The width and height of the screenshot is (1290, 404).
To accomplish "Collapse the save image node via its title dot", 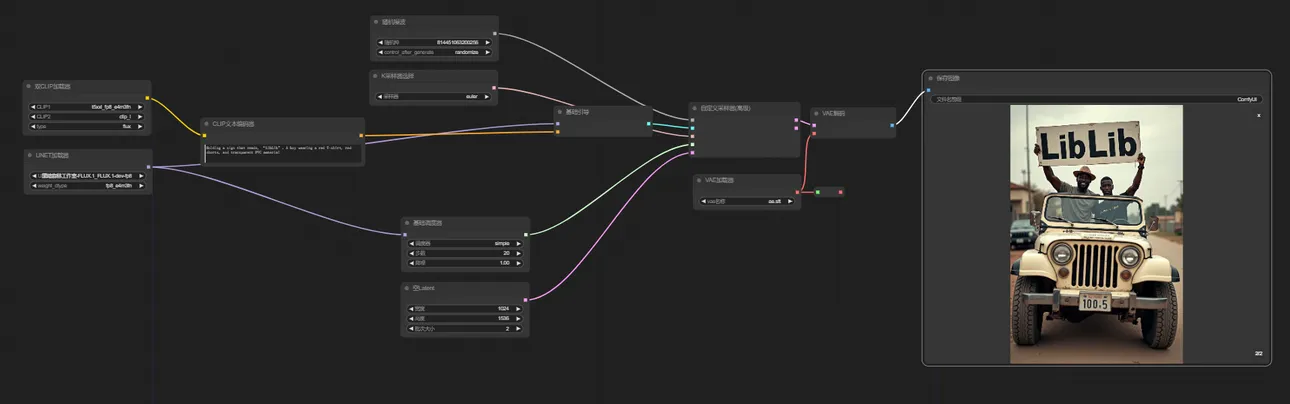I will 930,77.
